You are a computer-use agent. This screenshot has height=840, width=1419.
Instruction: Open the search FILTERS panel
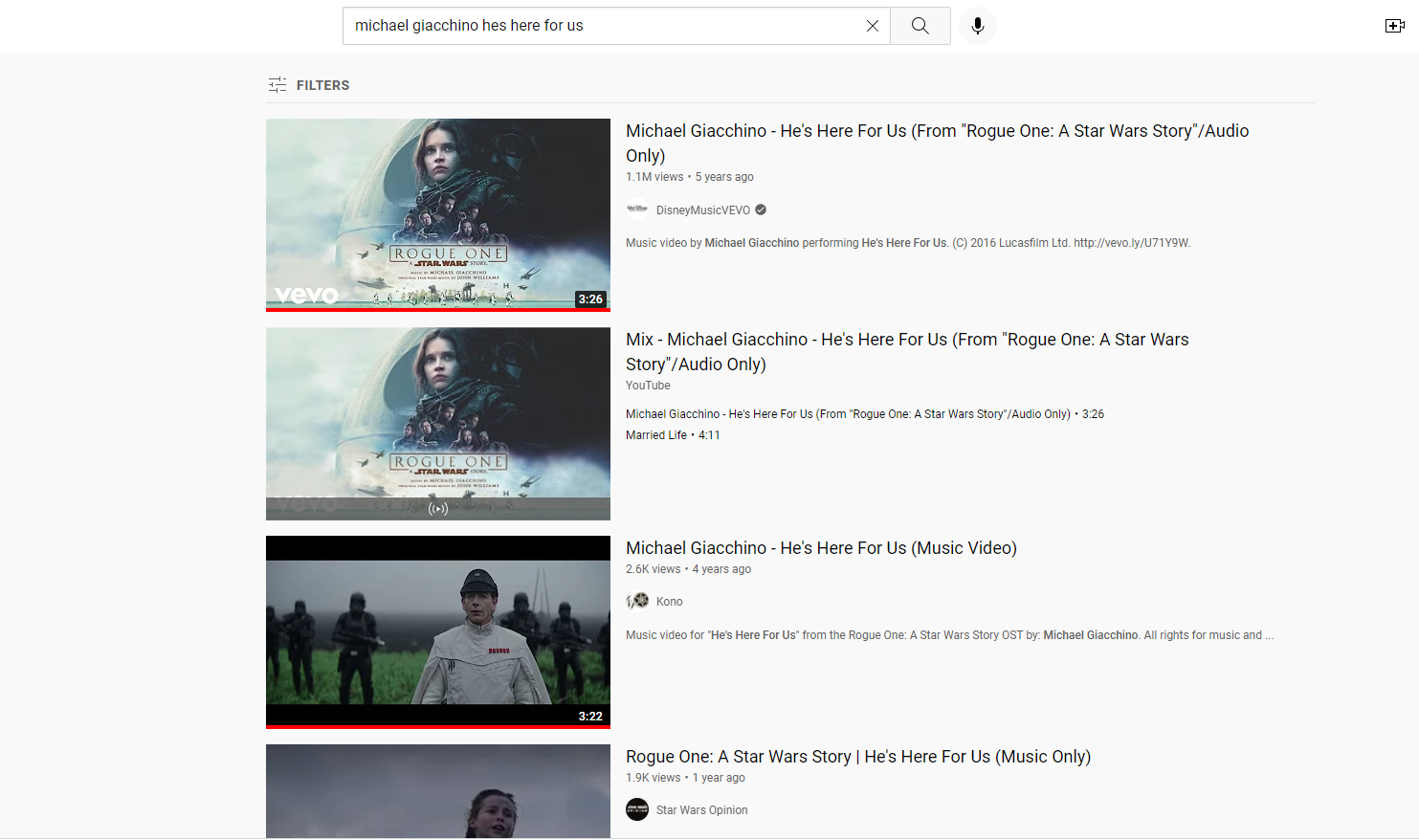click(308, 85)
